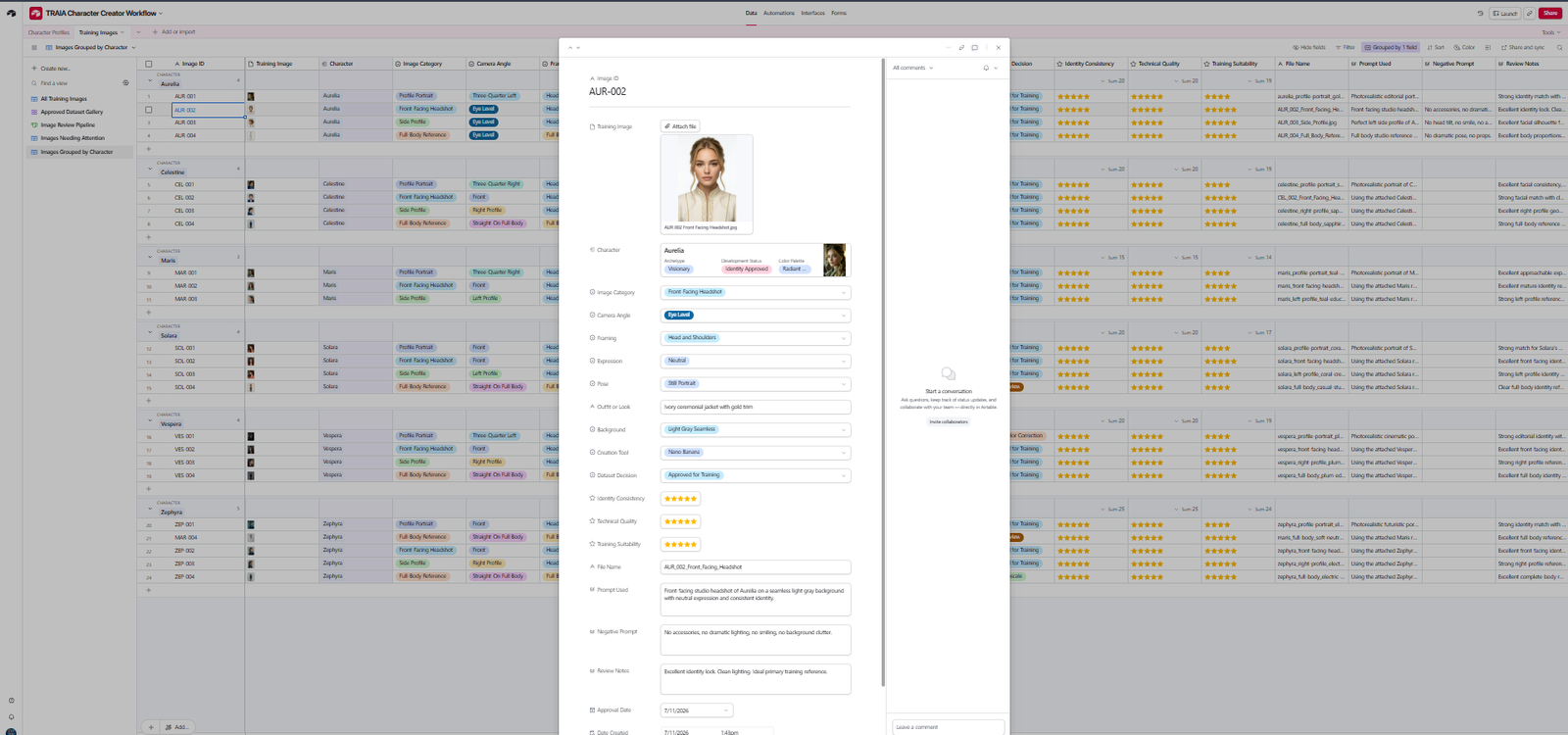The width and height of the screenshot is (1568, 735).
Task: Set the Technical Quality star rating in record
Action: 680,521
